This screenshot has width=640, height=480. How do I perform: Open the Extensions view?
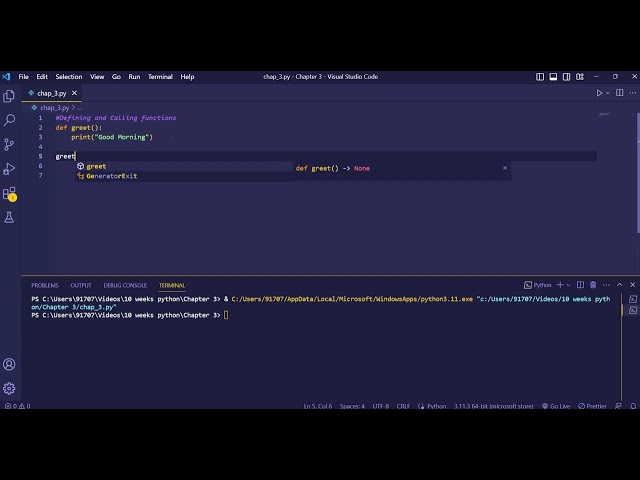click(x=9, y=193)
